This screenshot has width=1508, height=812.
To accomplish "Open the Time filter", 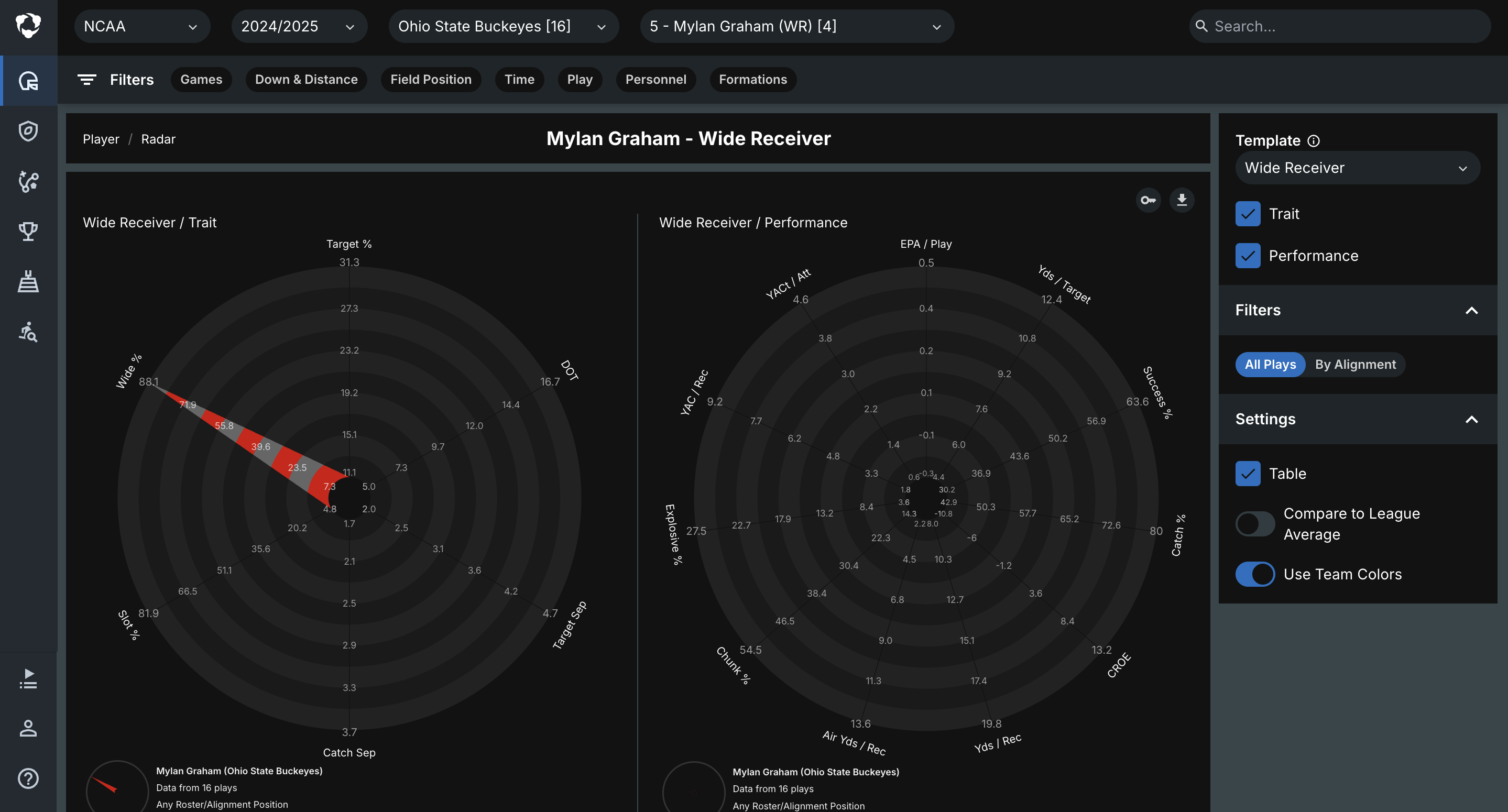I will 519,80.
